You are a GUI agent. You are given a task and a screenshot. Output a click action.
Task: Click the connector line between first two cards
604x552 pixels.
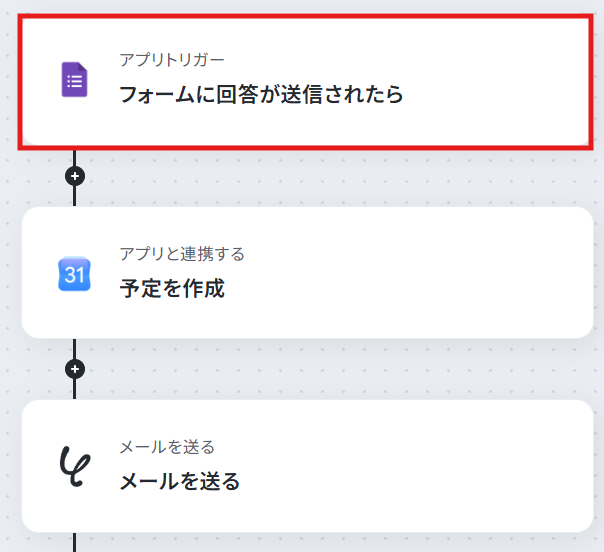(x=74, y=196)
